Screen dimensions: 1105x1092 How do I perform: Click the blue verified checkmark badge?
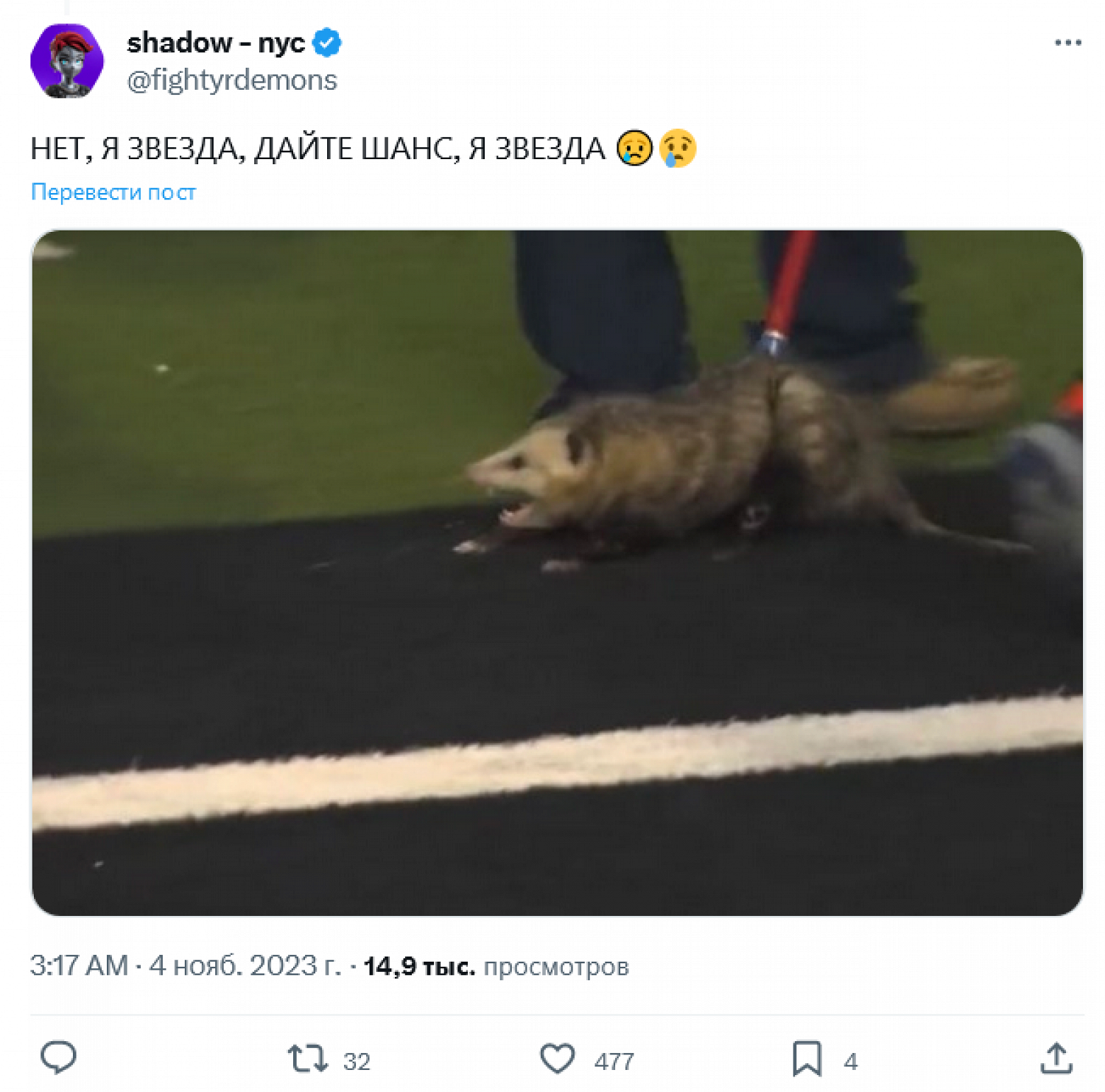pos(326,43)
